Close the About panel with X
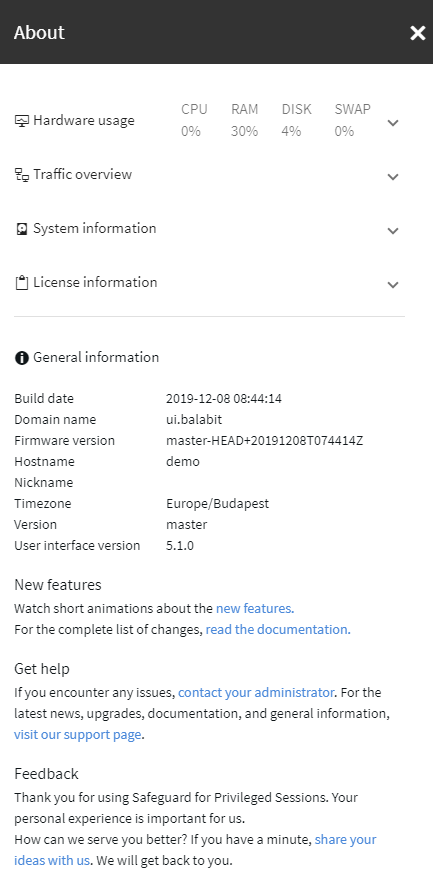Viewport: 433px width, 870px height. (417, 33)
